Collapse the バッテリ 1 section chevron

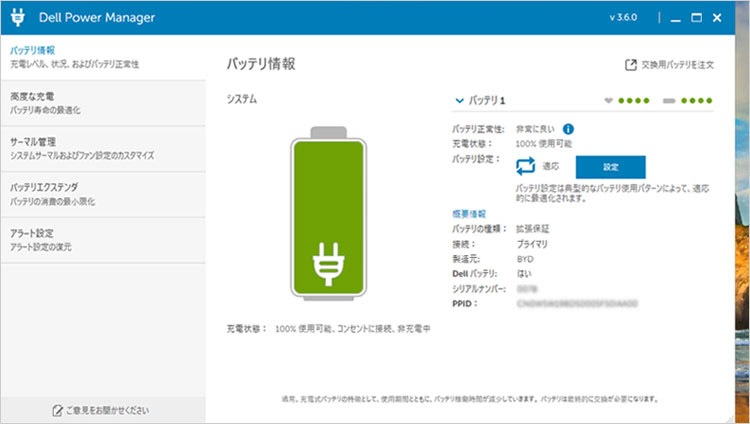tap(460, 100)
